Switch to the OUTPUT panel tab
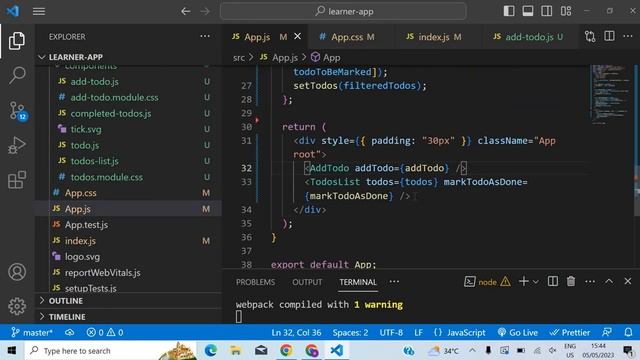This screenshot has height=360, width=640. click(307, 282)
